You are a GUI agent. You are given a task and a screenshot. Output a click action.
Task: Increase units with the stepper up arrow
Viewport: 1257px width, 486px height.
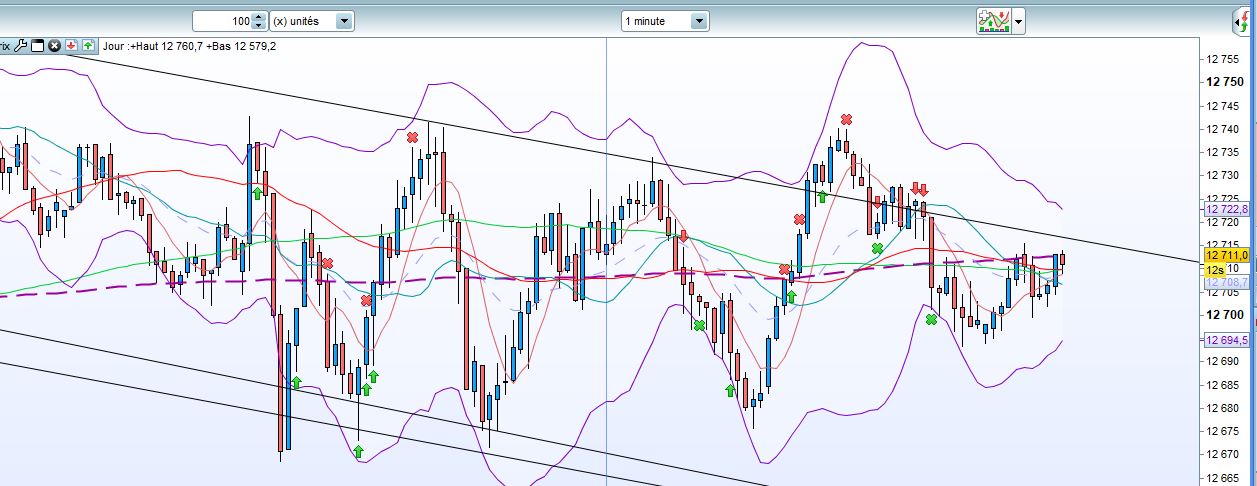click(259, 16)
